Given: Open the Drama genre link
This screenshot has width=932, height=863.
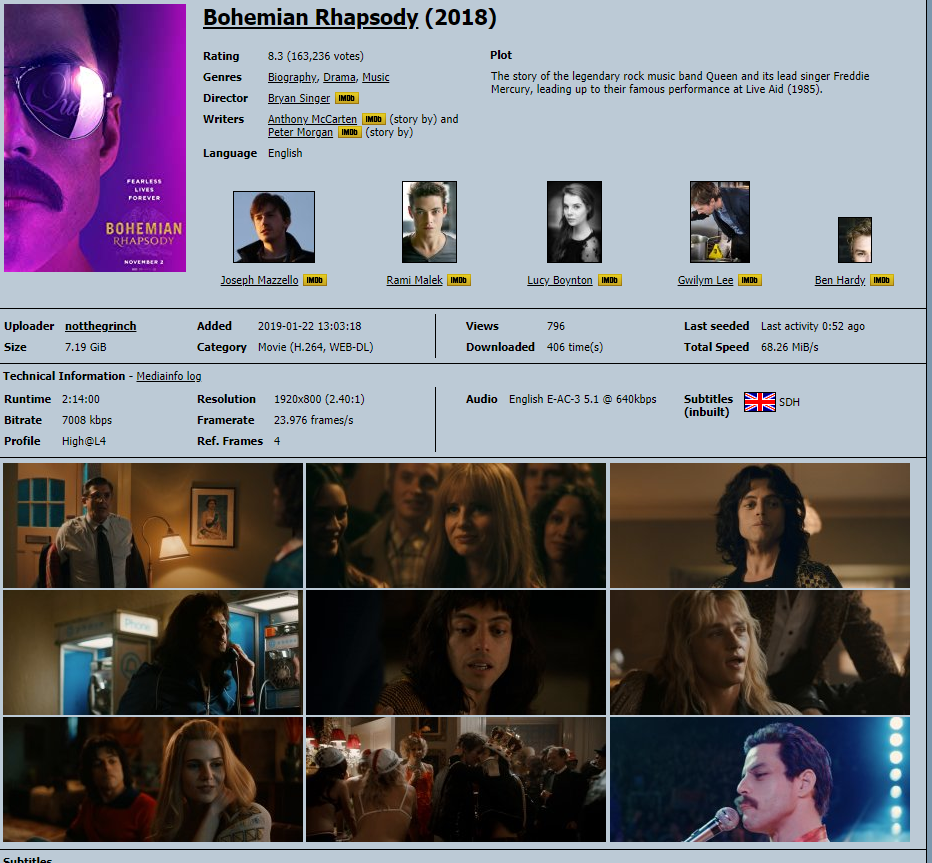Looking at the screenshot, I should click(x=339, y=77).
